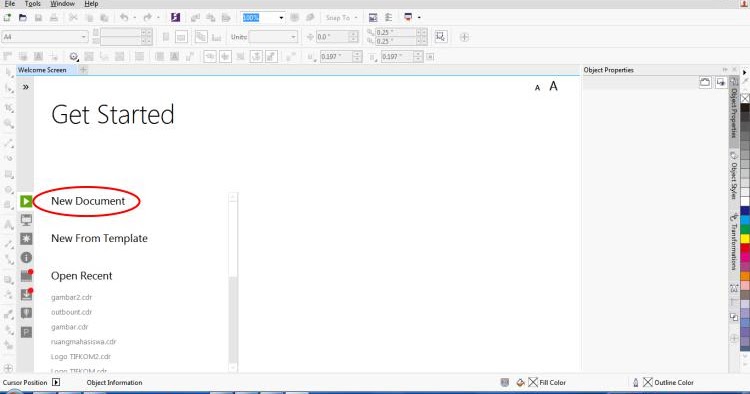Click the Open folder toolbar icon
750x394 pixels.
pos(22,18)
